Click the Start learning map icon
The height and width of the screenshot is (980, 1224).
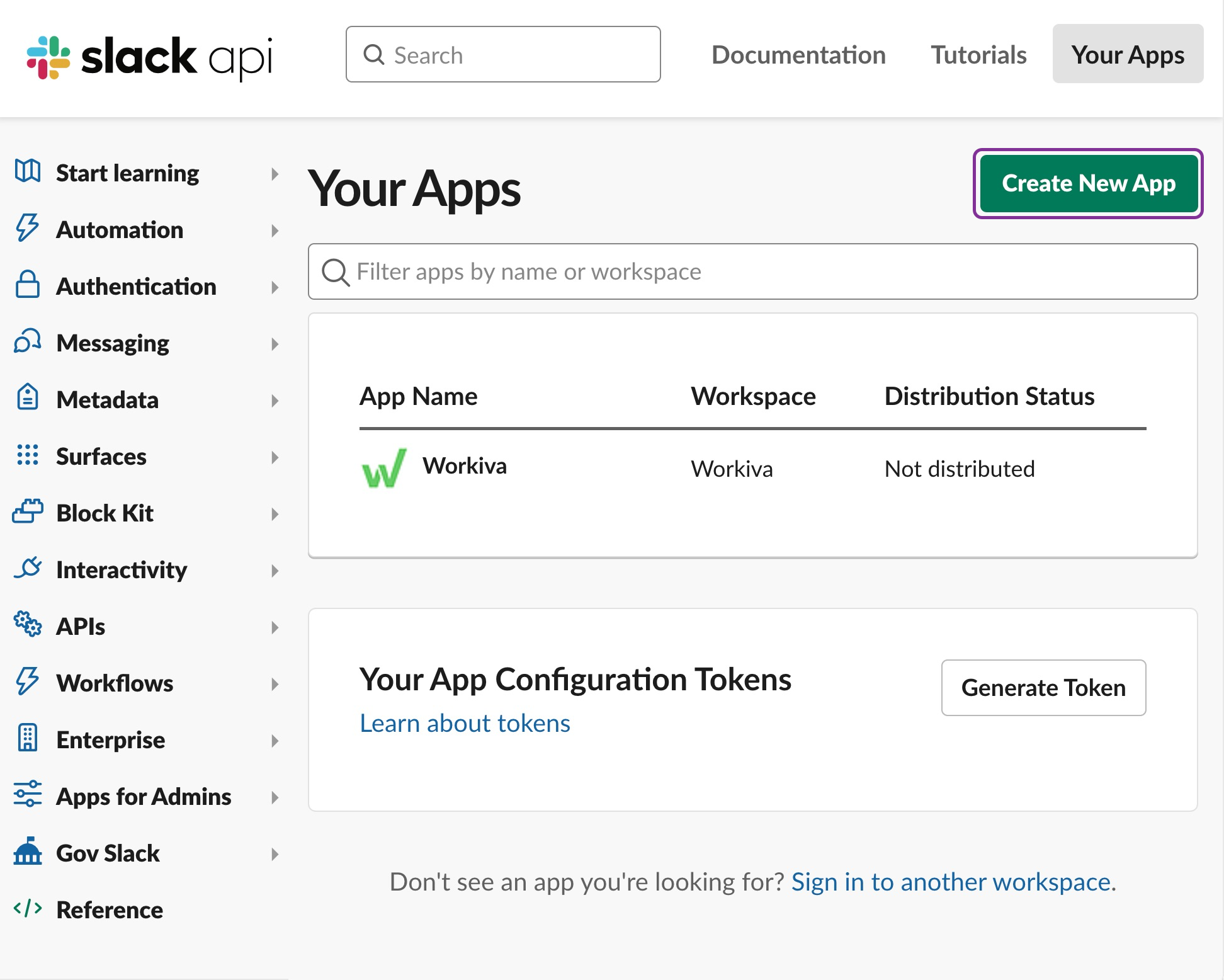(28, 171)
